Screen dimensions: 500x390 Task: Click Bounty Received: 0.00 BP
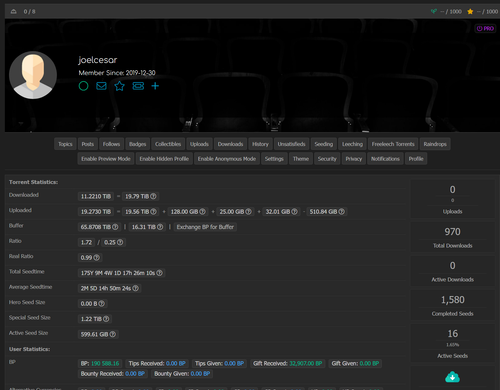pos(113,374)
